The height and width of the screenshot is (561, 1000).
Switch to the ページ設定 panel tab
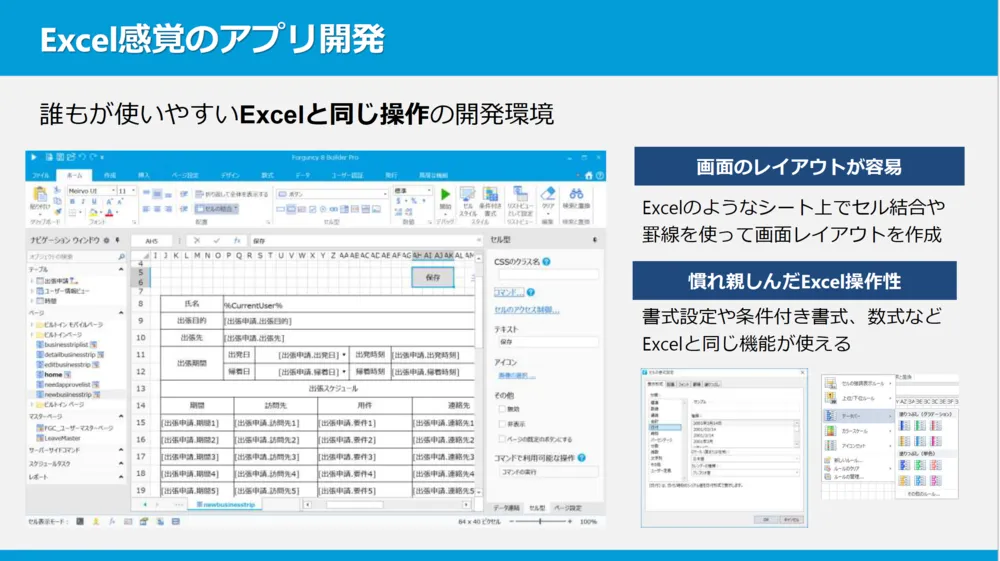(x=568, y=507)
